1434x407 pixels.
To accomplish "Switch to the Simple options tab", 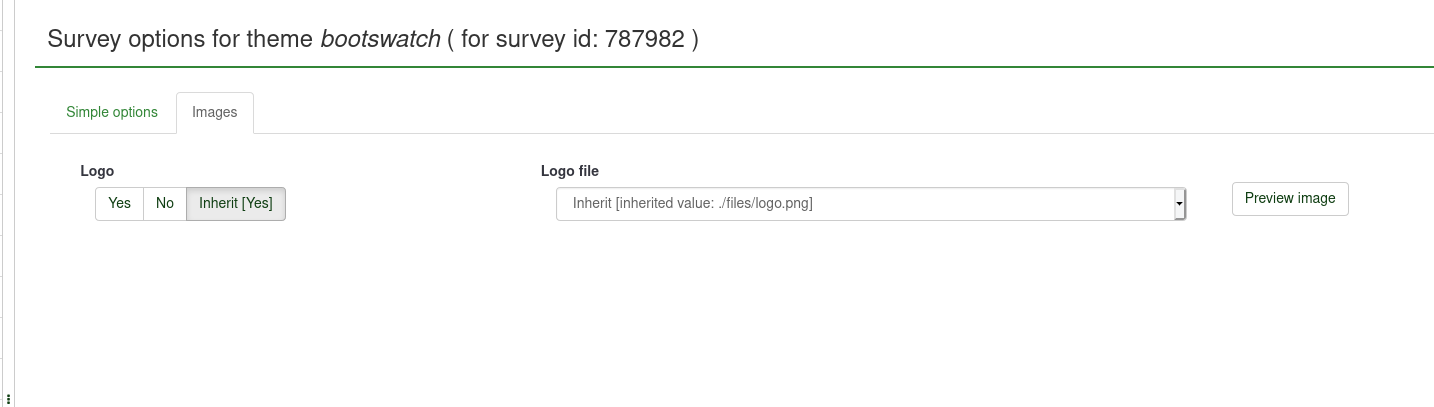I will [x=112, y=113].
